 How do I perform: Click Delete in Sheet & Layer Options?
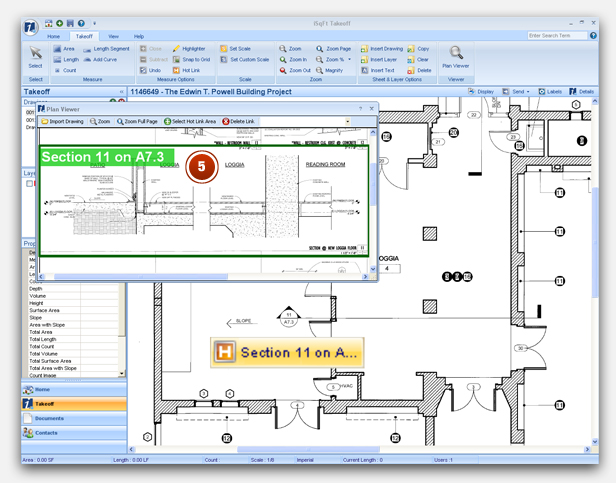coord(420,70)
